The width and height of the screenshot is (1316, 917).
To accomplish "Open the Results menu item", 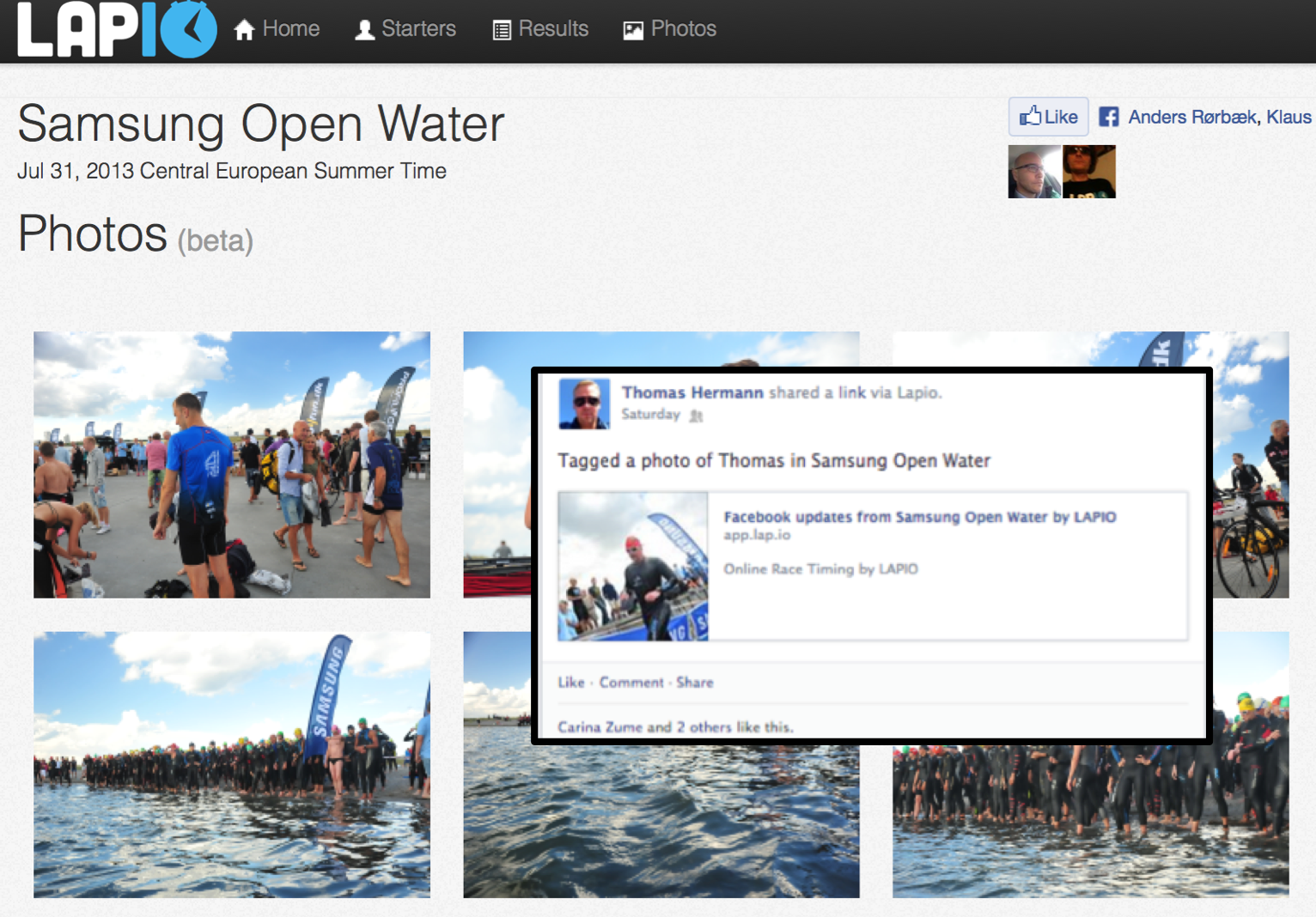I will point(541,29).
